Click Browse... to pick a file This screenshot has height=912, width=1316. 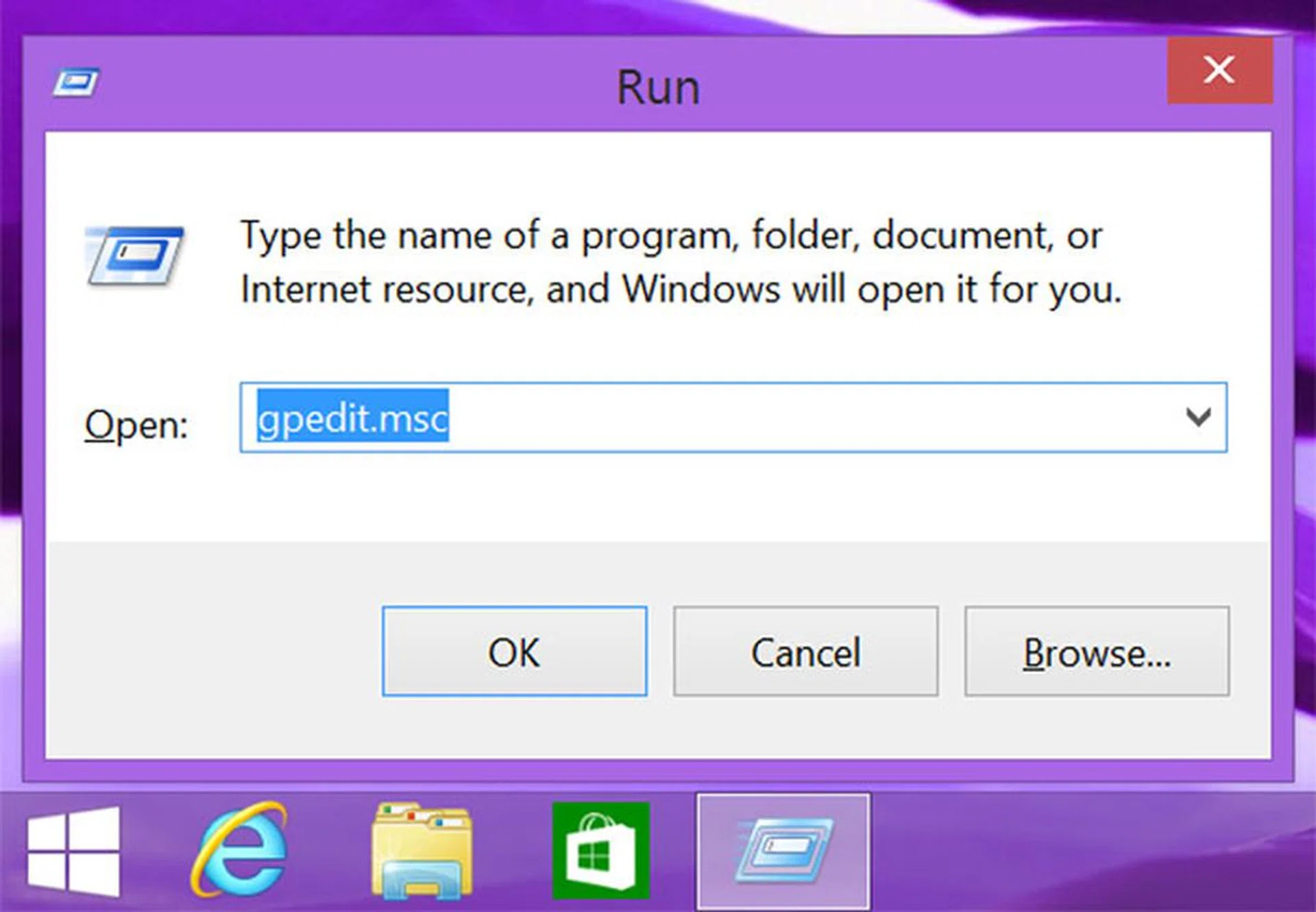[1097, 651]
